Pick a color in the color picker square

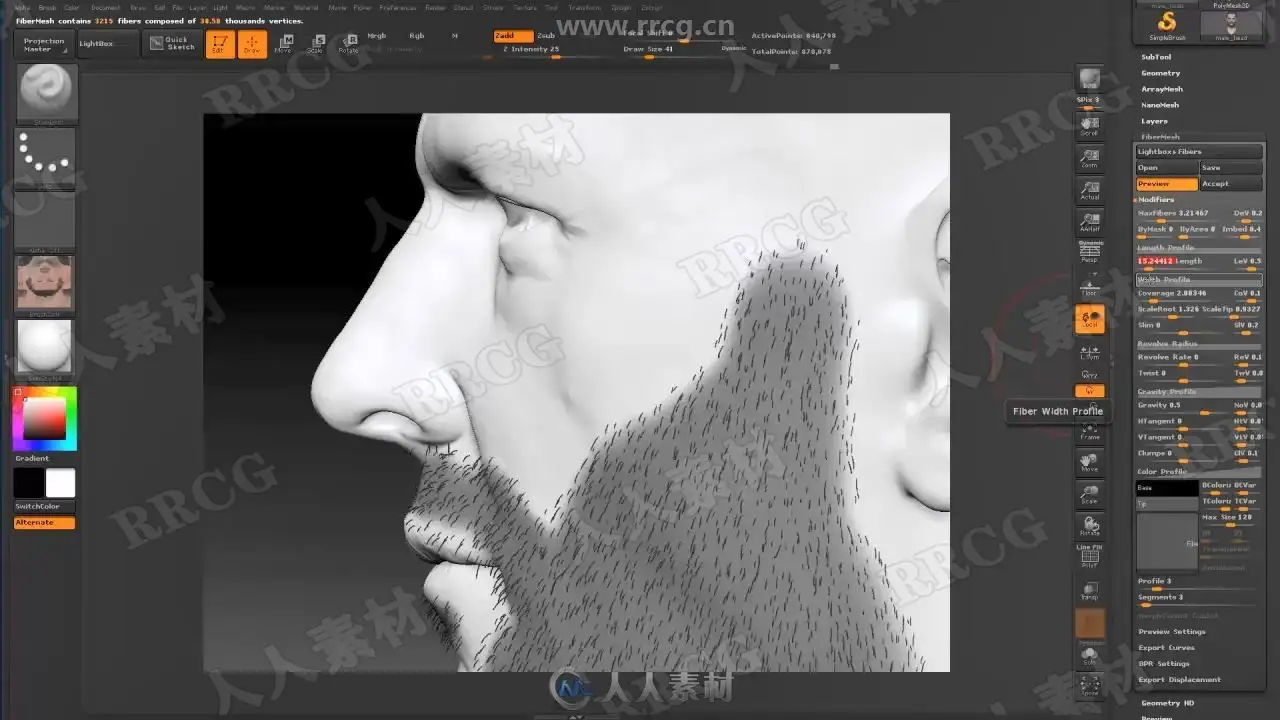coord(45,418)
